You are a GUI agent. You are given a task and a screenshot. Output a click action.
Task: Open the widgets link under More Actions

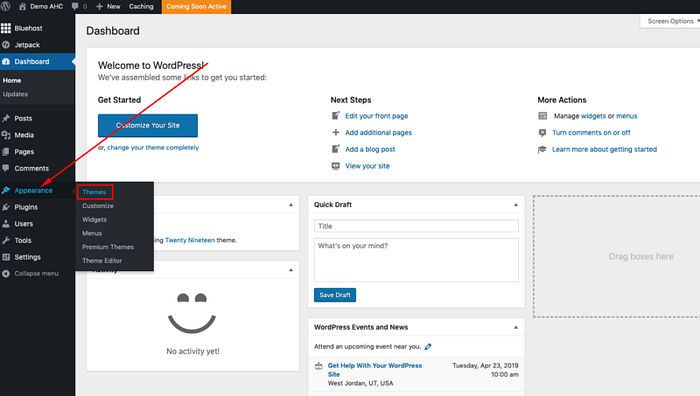(x=593, y=116)
